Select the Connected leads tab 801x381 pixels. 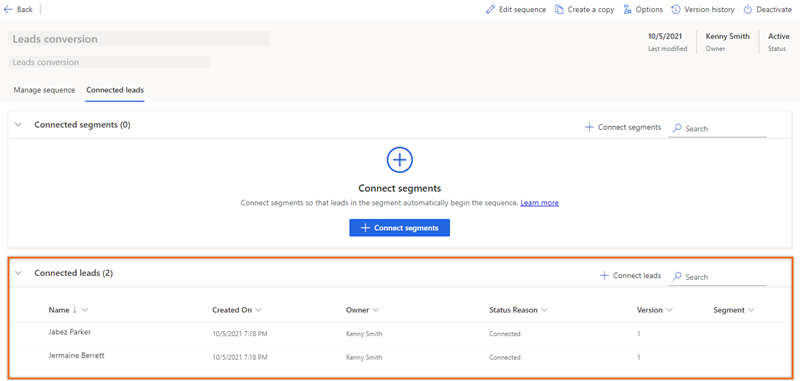tap(115, 90)
